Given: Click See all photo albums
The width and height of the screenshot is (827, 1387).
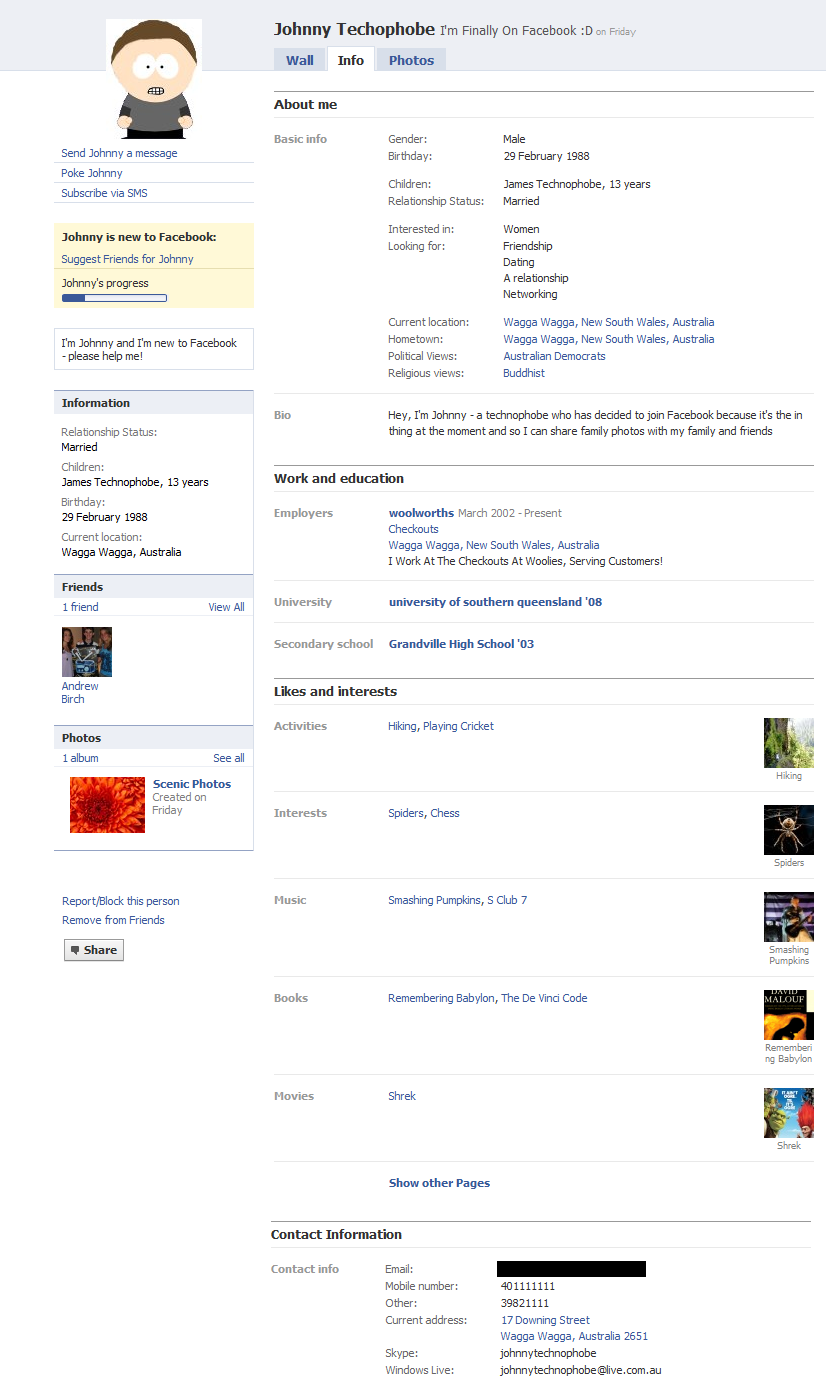Looking at the screenshot, I should pyautogui.click(x=229, y=758).
